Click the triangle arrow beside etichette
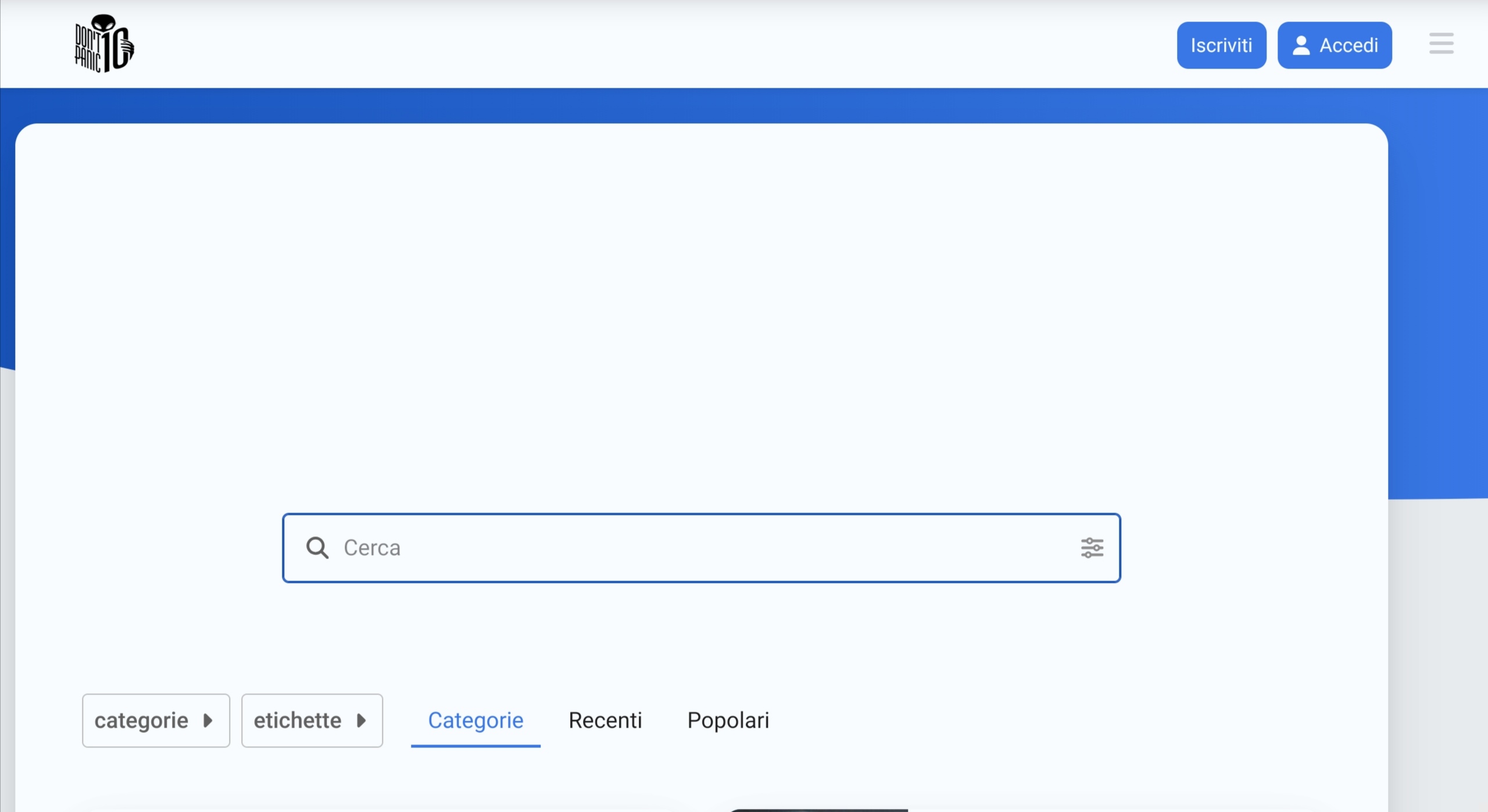Screen dimensions: 1488x812 click(361, 720)
